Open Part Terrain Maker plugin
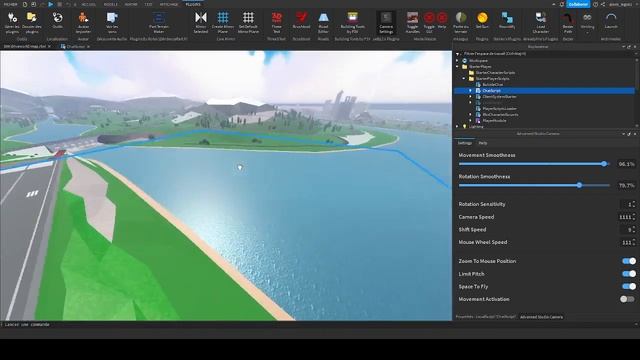 tap(159, 22)
